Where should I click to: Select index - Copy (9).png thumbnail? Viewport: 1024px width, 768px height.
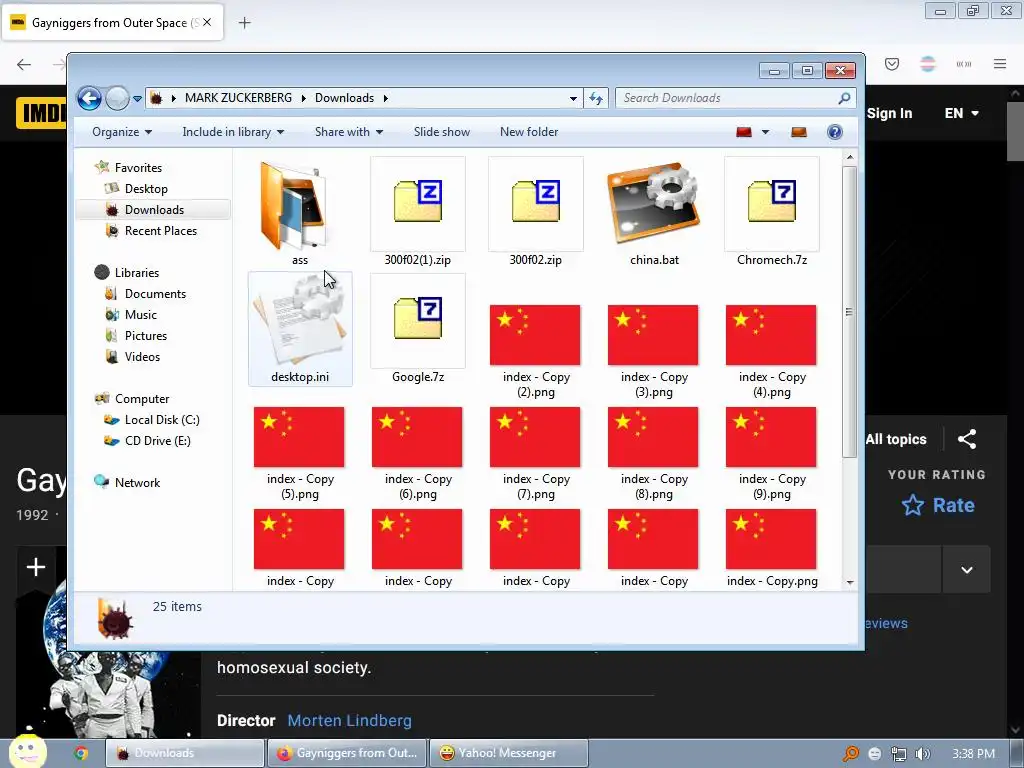pos(771,437)
